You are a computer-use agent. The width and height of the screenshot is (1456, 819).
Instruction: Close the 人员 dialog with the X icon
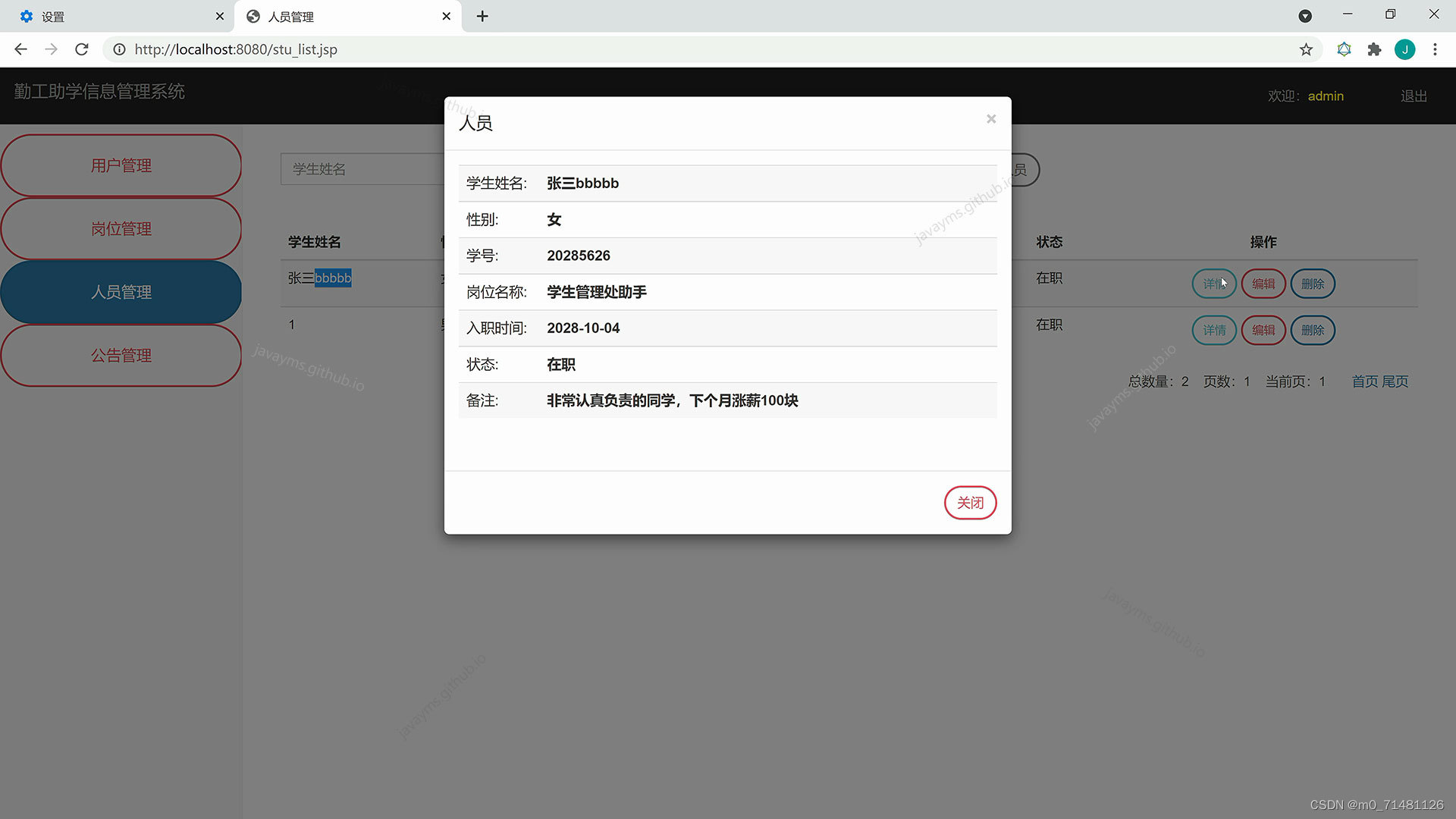(x=990, y=119)
